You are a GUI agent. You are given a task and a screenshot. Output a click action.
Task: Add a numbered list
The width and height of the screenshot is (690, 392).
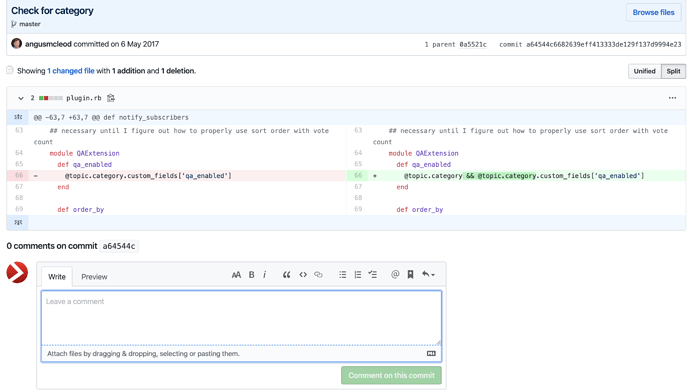358,275
